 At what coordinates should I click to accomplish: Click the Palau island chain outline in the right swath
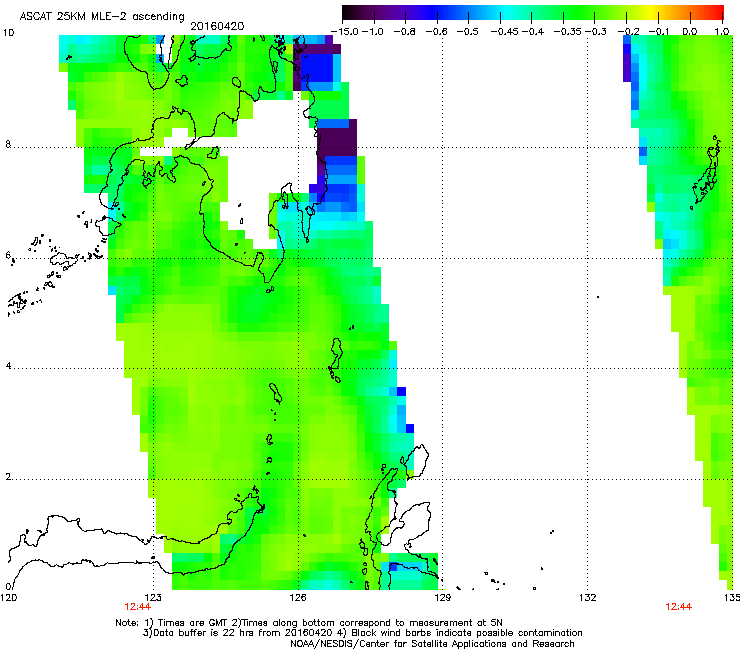pos(706,172)
